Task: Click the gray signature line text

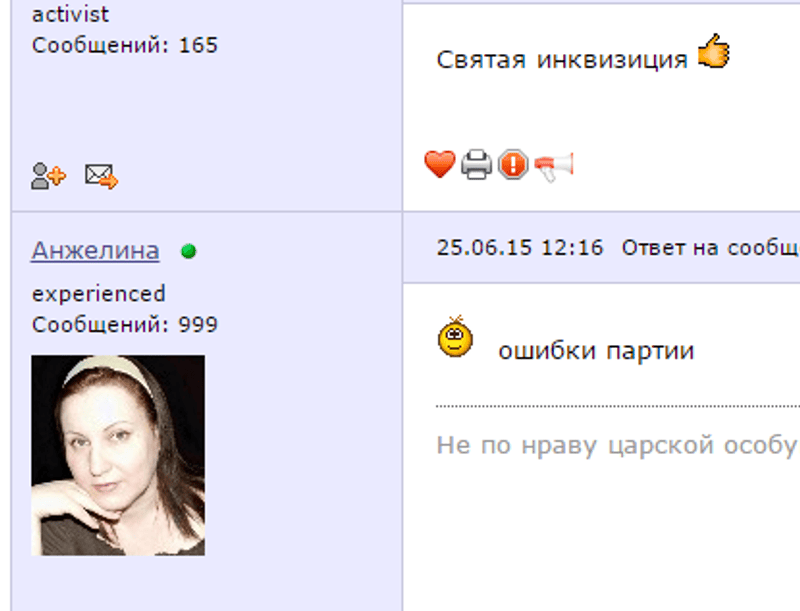Action: pos(618,445)
